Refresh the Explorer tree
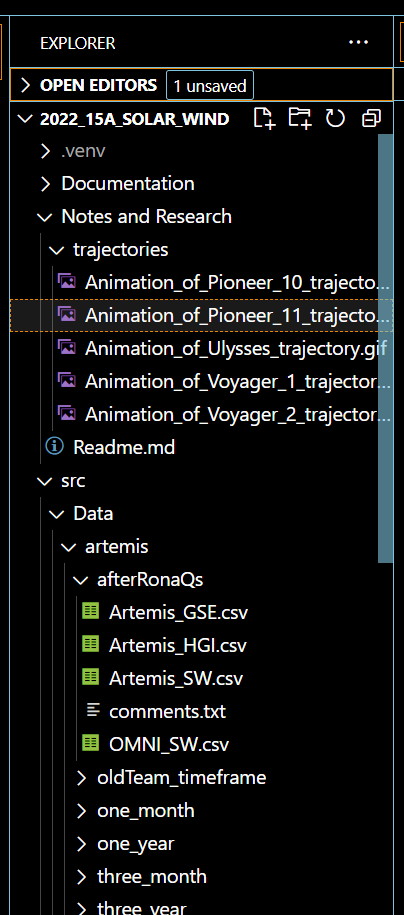This screenshot has height=915, width=404. 335,118
